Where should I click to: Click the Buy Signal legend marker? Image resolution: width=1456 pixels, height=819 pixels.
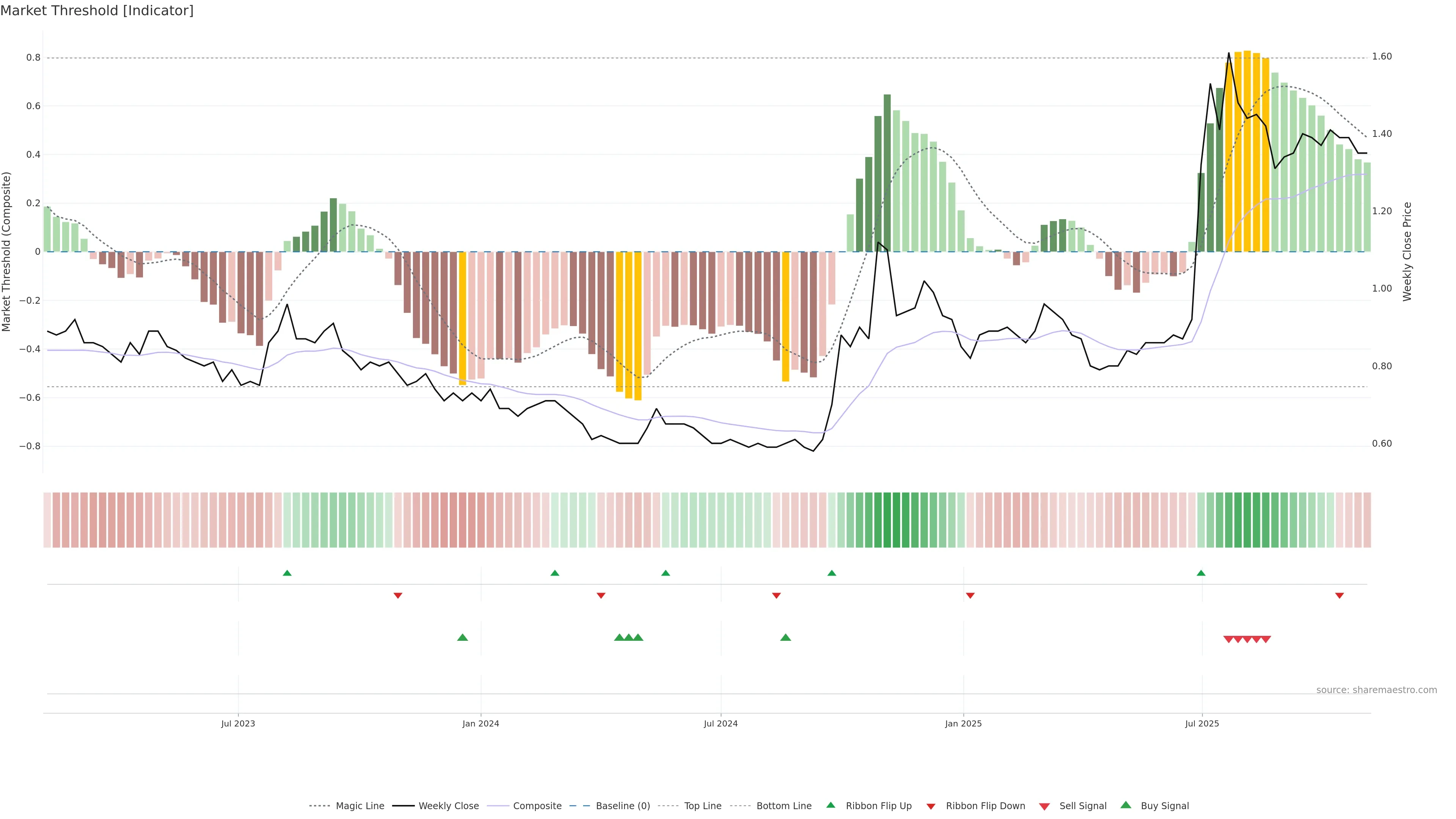(x=1125, y=805)
